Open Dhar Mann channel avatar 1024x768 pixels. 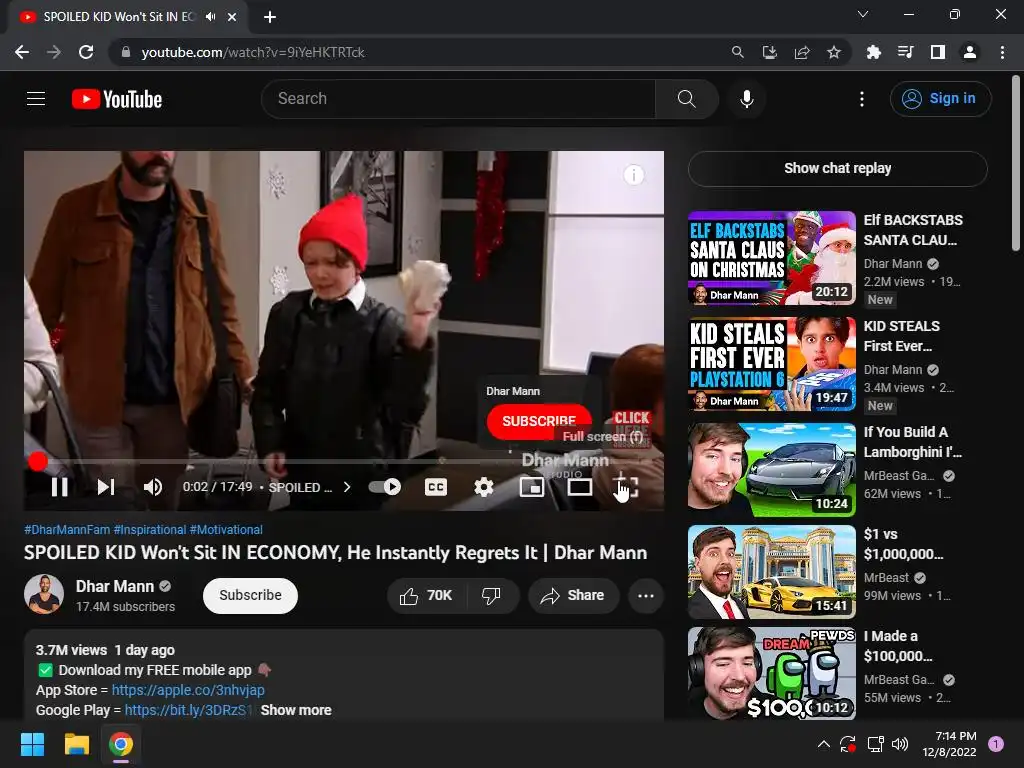click(44, 594)
